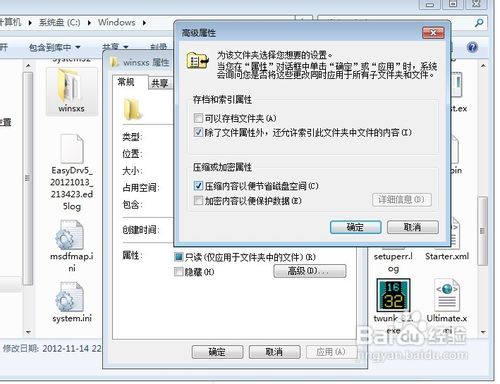Image resolution: width=500 pixels, height=384 pixels.
Task: Click 应用 in winsxs properties dialog
Action: (x=331, y=352)
